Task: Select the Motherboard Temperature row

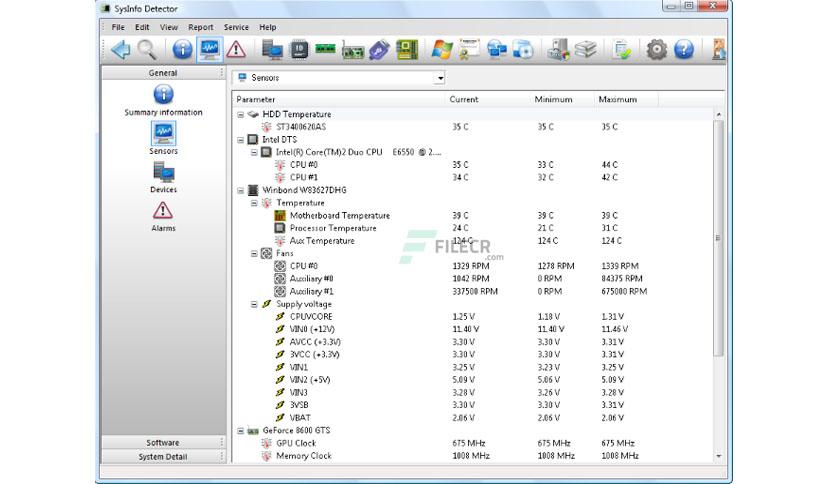Action: (x=473, y=215)
